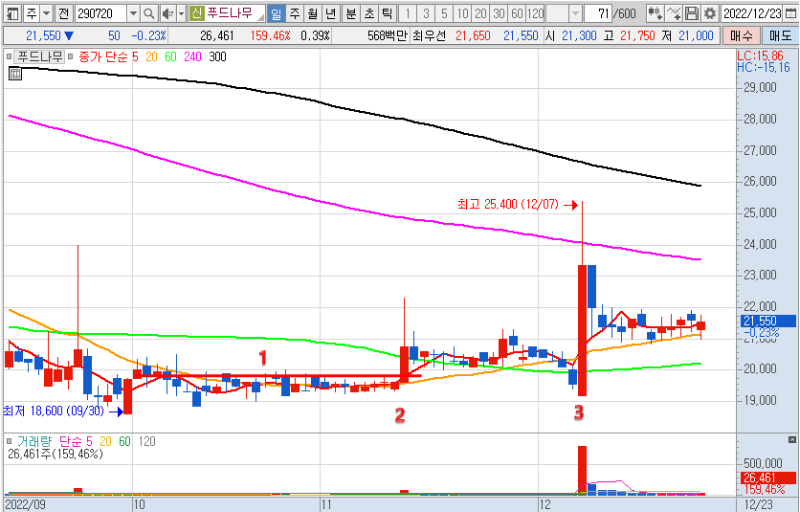800x512 pixels.
Task: Click the green 신 badge icon
Action: pyautogui.click(x=197, y=13)
